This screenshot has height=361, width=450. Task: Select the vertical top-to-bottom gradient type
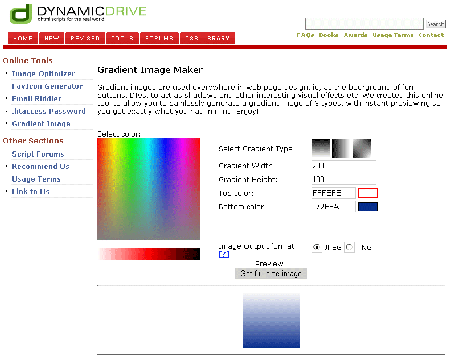click(321, 148)
